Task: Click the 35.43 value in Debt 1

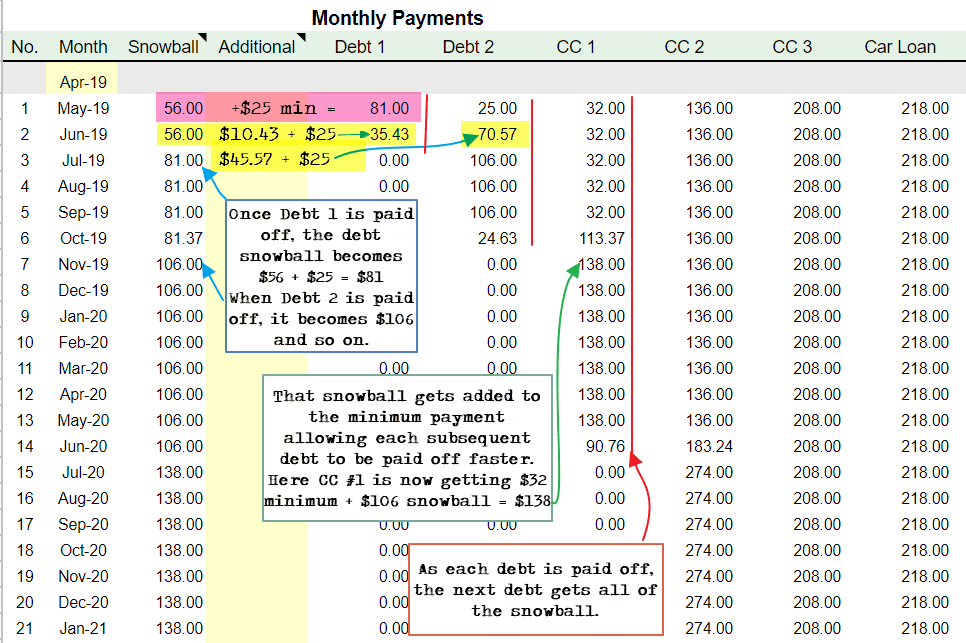Action: pyautogui.click(x=389, y=134)
